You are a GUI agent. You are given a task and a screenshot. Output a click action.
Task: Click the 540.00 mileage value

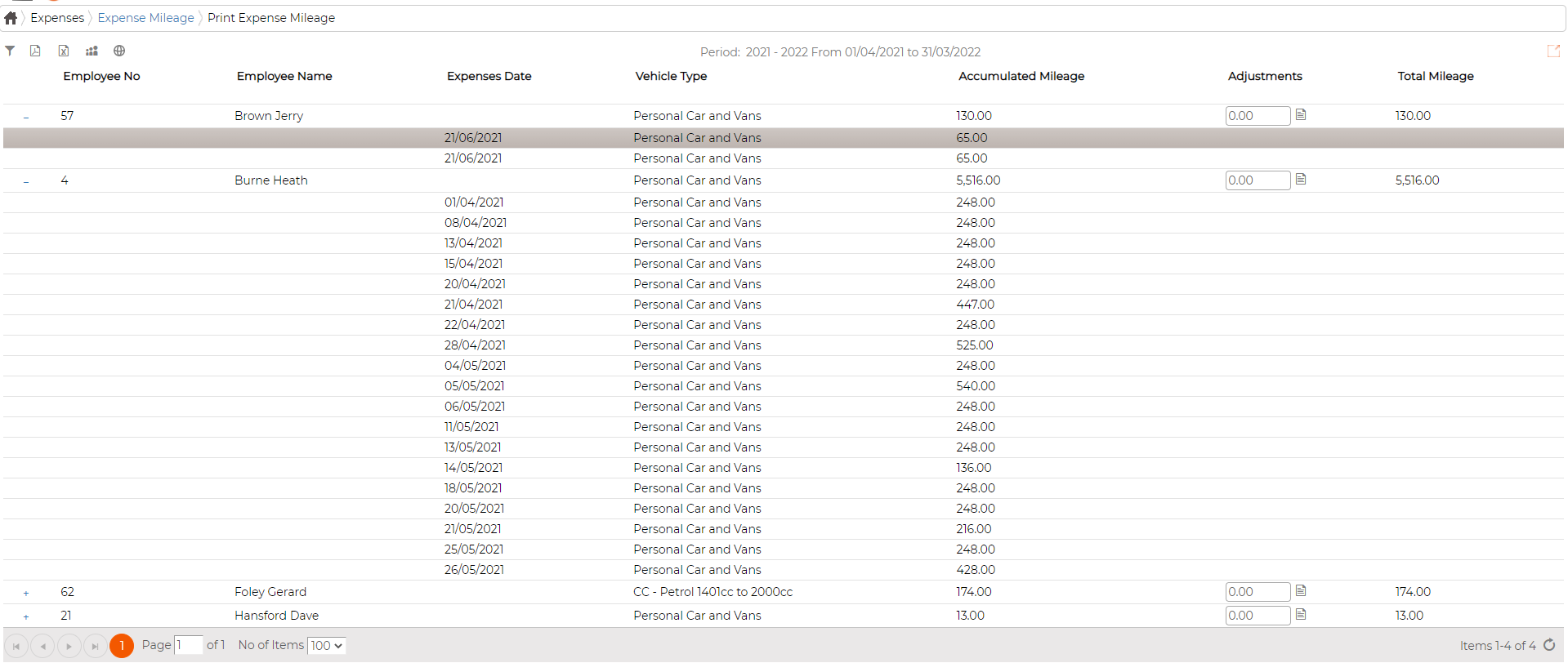click(x=976, y=386)
